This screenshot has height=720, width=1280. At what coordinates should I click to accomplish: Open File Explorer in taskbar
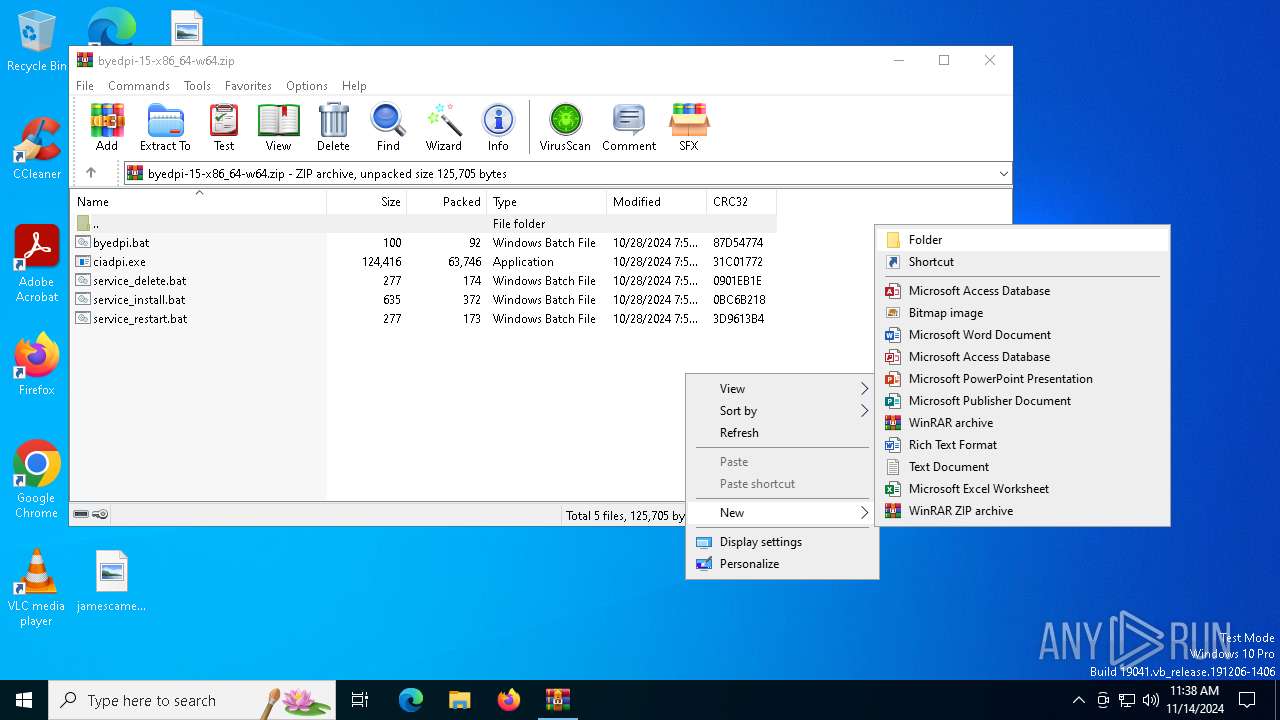pyautogui.click(x=460, y=700)
